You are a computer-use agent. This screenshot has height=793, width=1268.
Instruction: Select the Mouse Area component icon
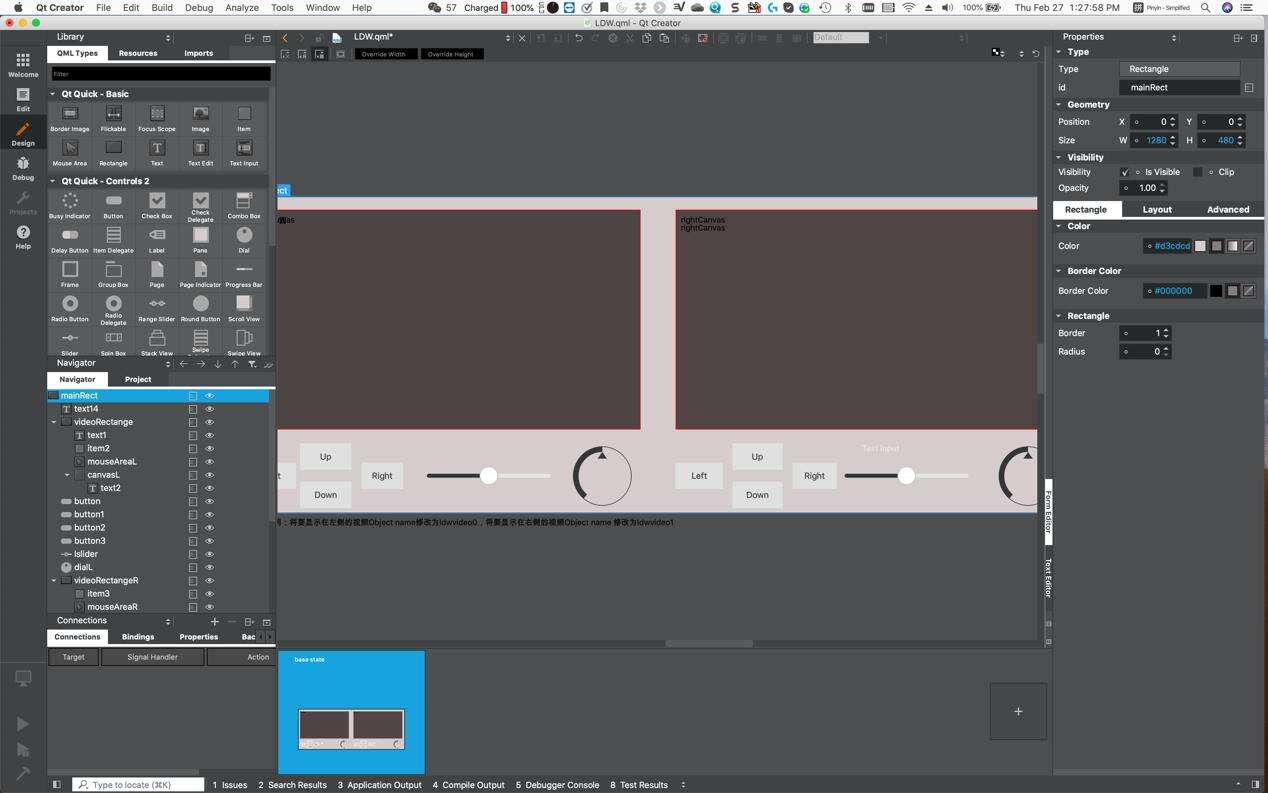70,149
